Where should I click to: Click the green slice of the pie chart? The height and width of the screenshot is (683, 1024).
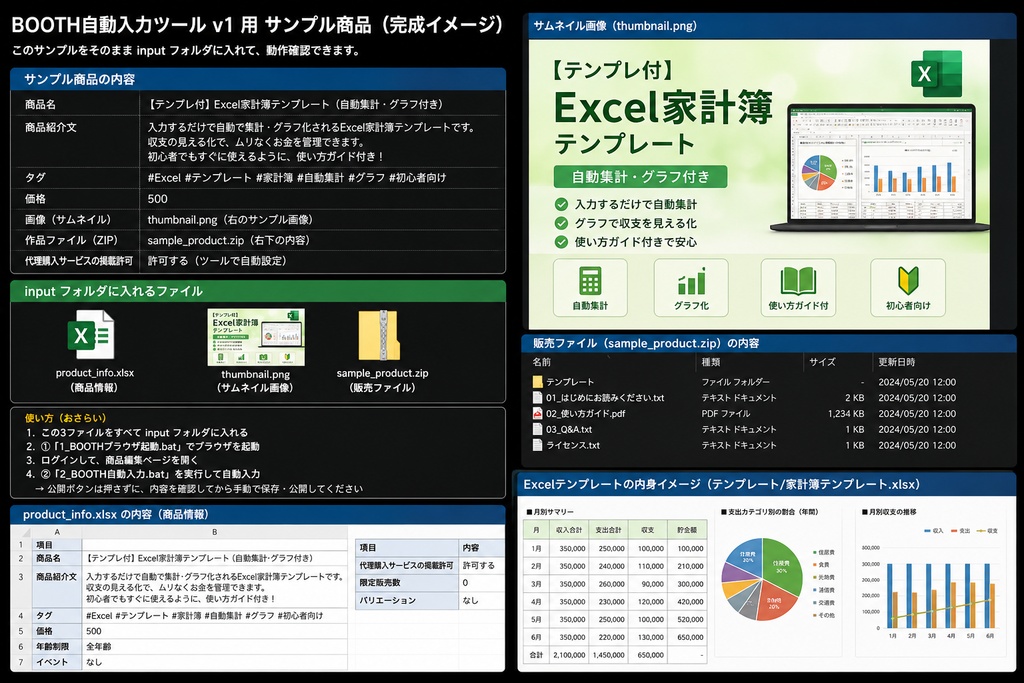[x=782, y=562]
